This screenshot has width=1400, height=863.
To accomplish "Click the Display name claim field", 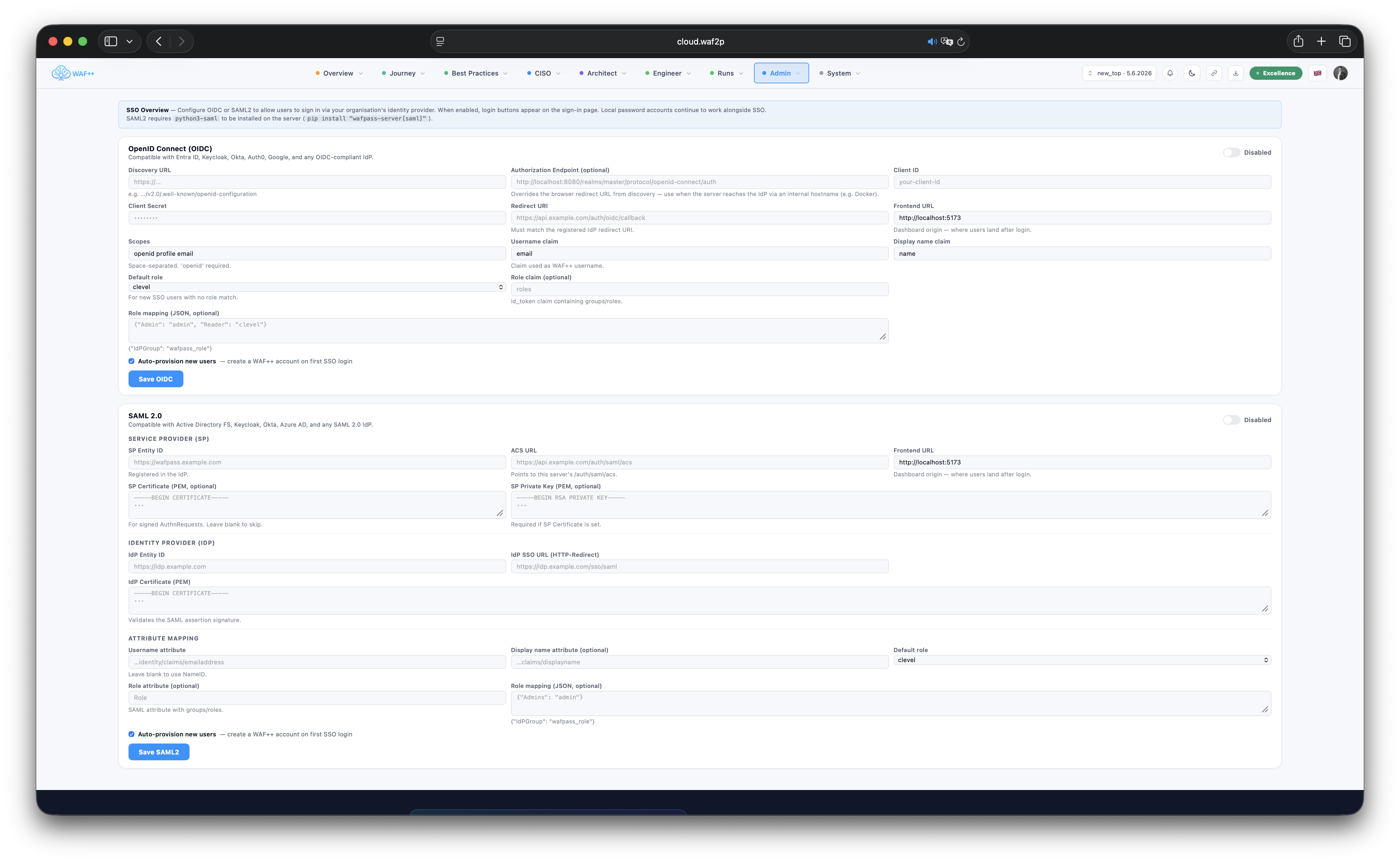I will click(x=1082, y=254).
